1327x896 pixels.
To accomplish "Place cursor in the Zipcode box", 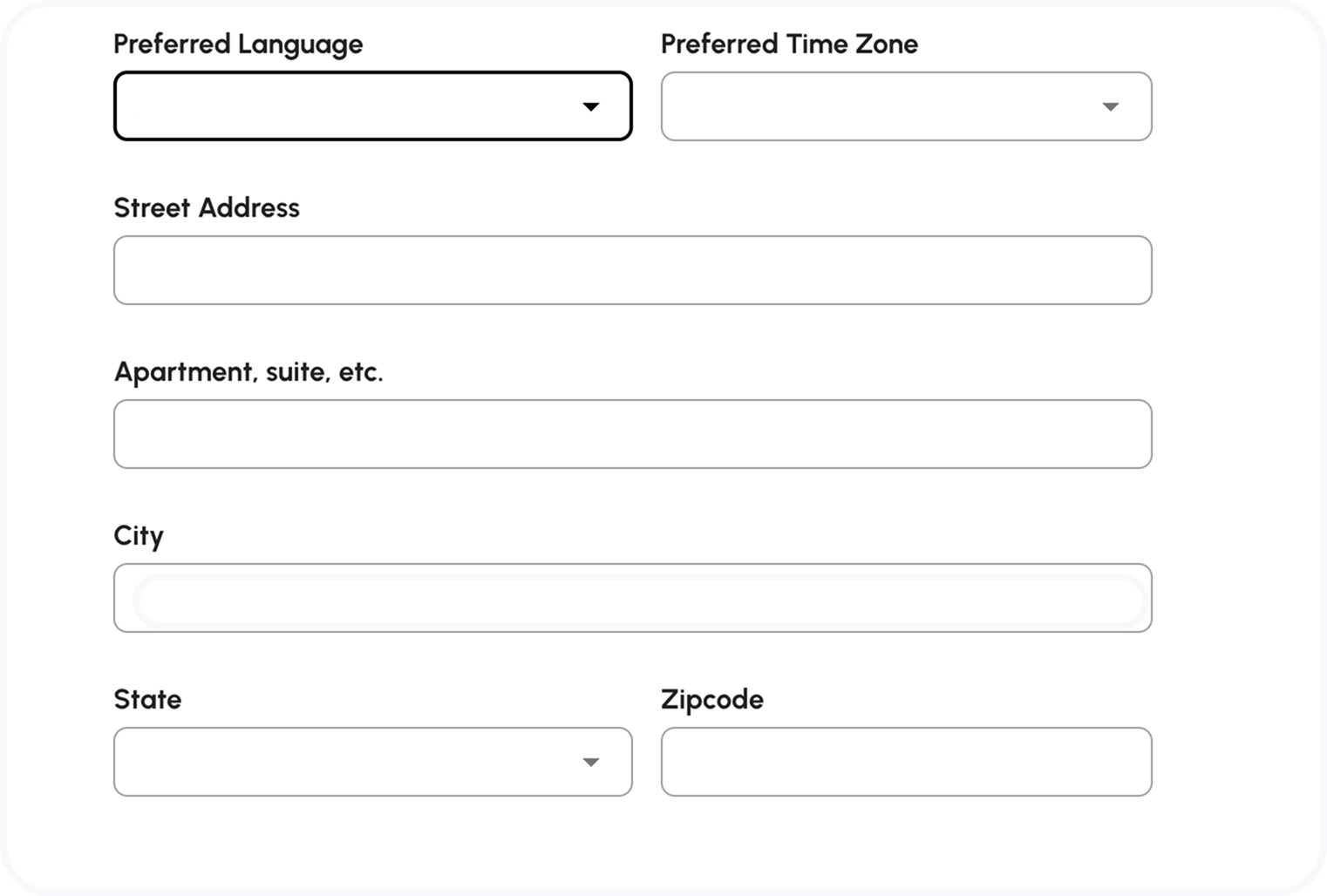I will [x=906, y=762].
